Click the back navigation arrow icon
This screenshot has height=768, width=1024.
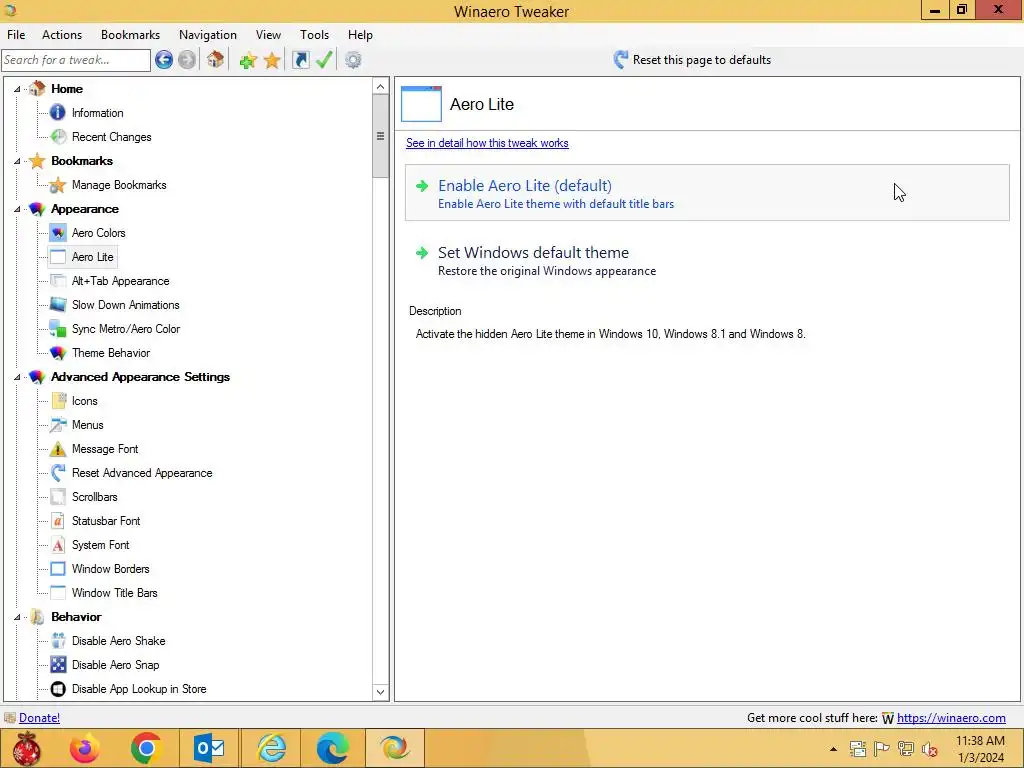coord(164,60)
